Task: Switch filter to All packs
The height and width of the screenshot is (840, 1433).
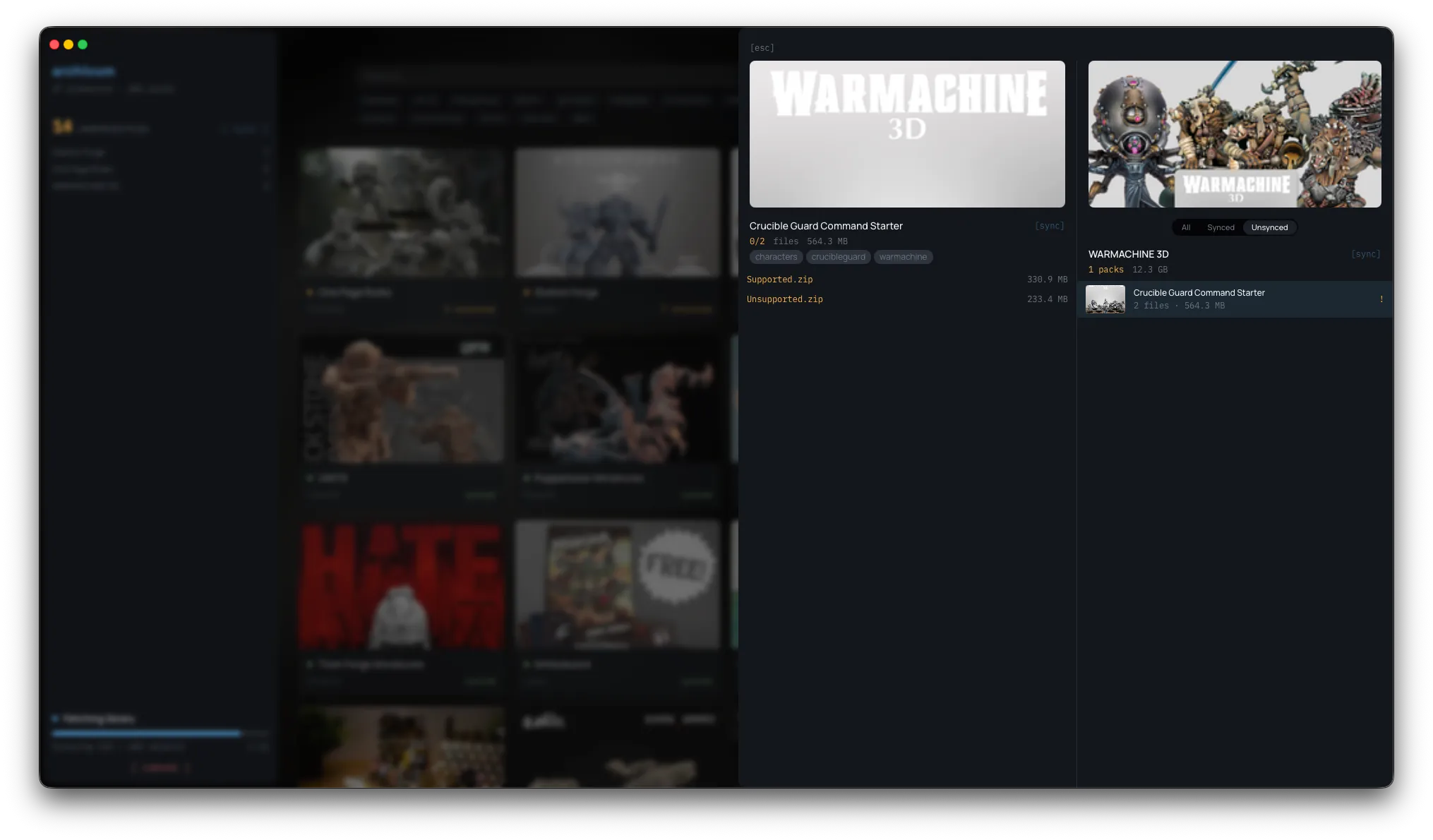Action: click(1186, 227)
